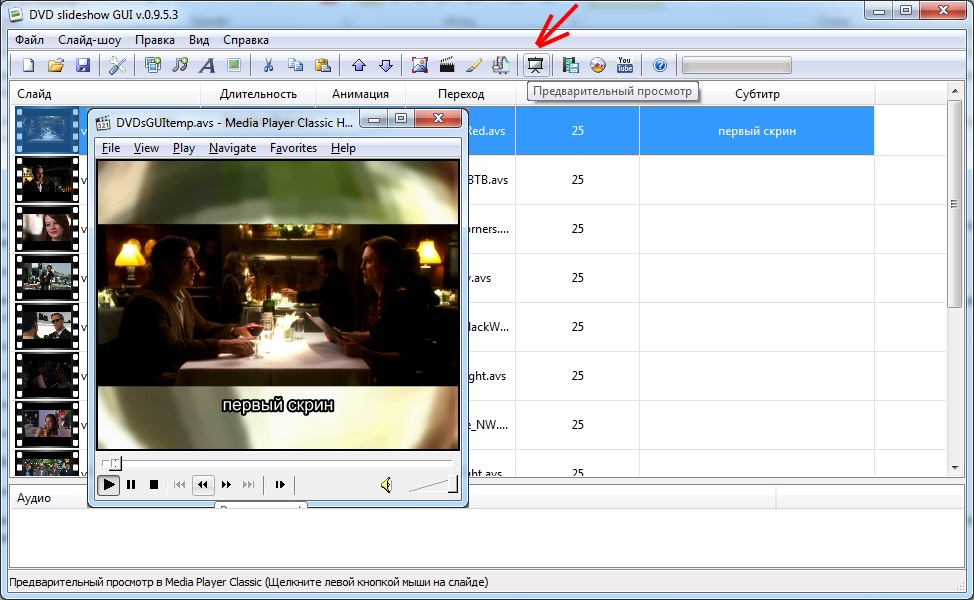Click the slide list vertical scrollbar thumb

coord(954,202)
